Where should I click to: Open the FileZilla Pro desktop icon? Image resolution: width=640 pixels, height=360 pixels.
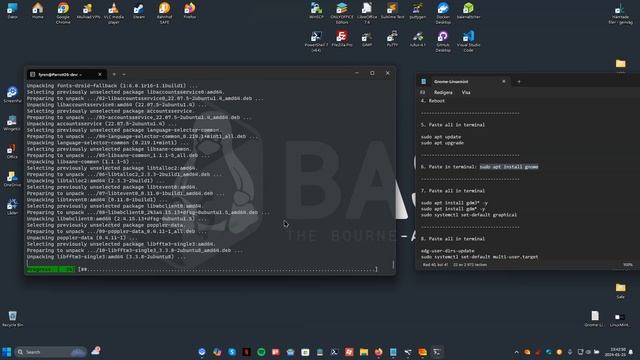click(x=342, y=39)
